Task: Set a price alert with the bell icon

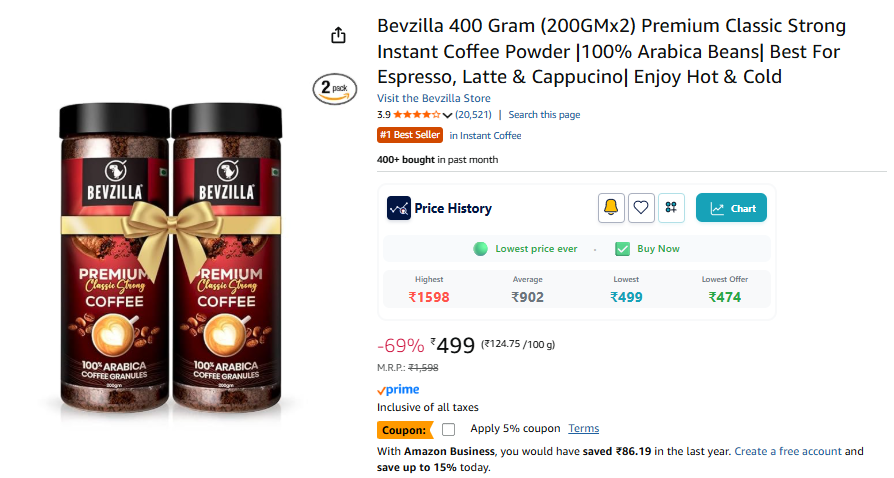Action: point(611,208)
